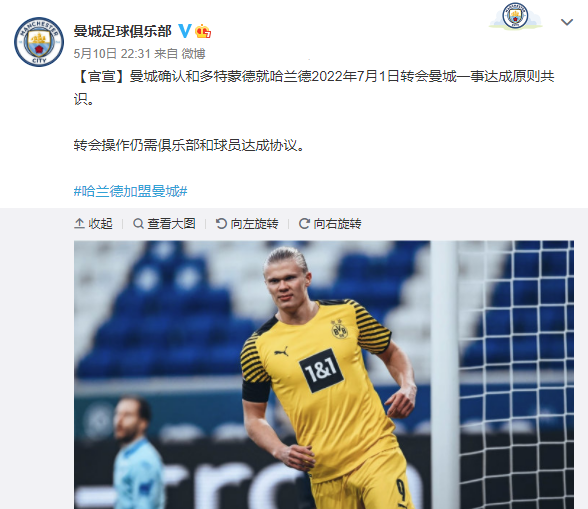Screen dimensions: 588x509
Task: Click the crown membership badge icon
Action: (203, 31)
